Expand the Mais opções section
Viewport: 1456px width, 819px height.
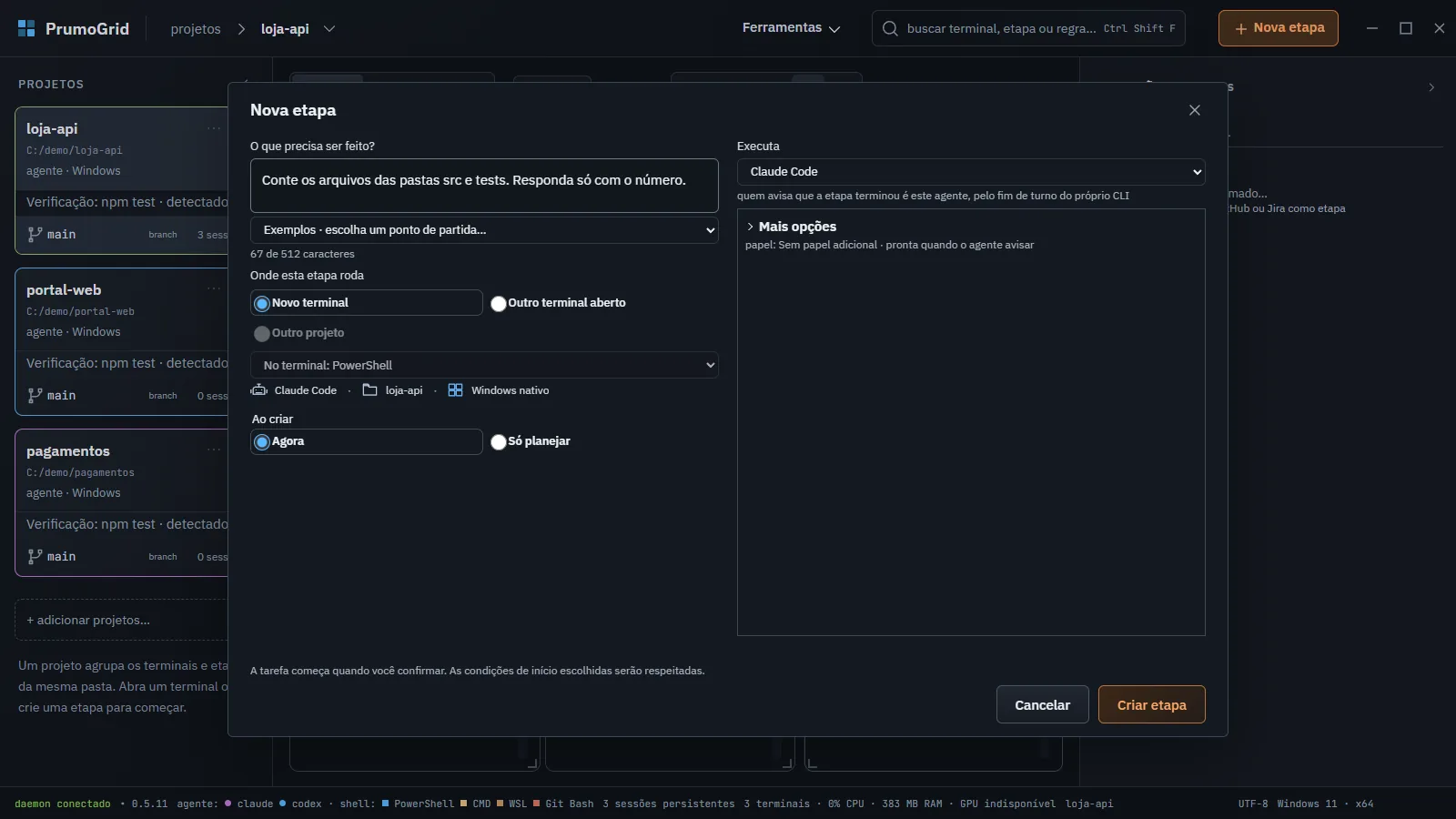791,227
